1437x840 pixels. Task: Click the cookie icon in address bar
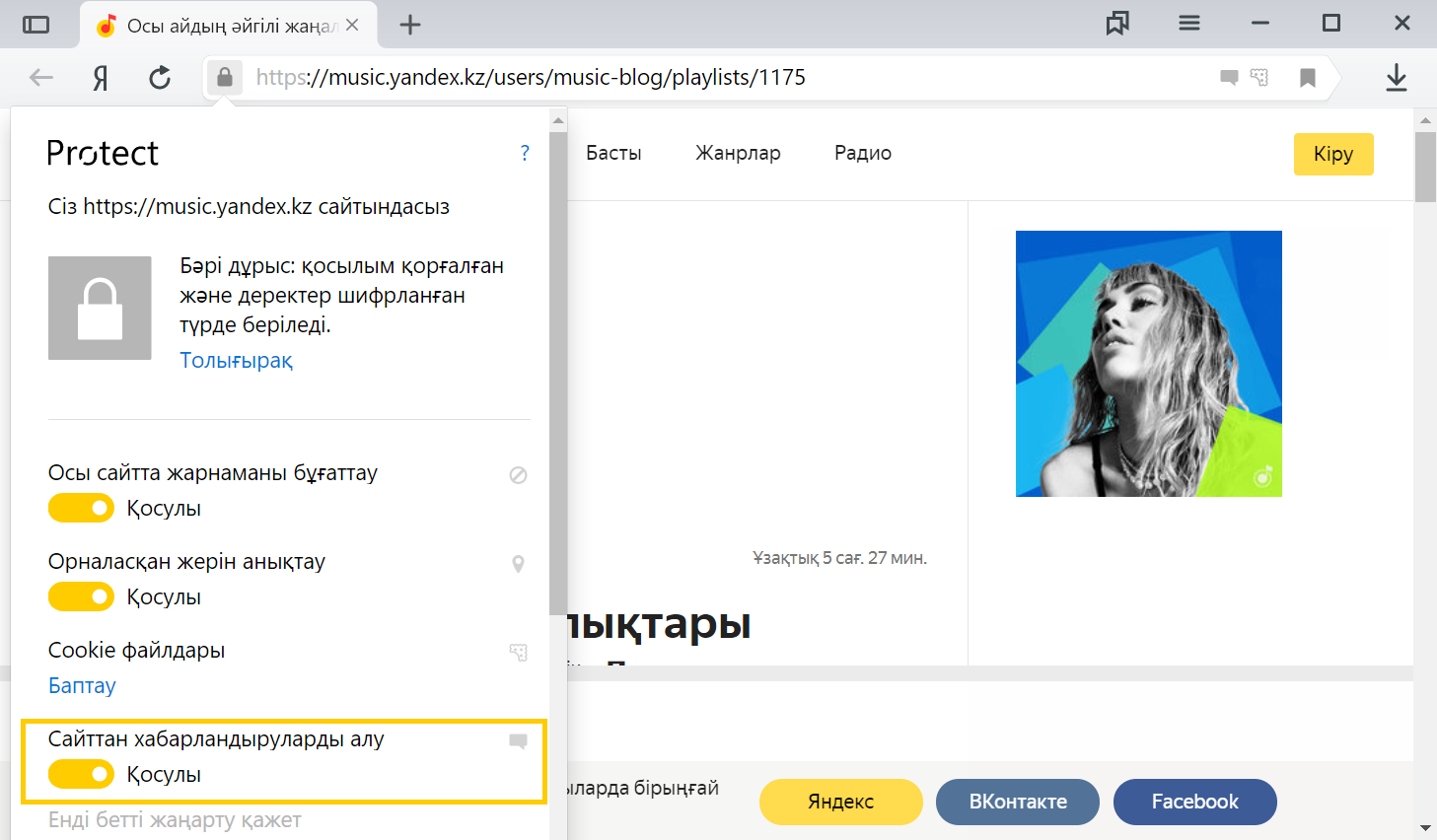click(x=1259, y=77)
